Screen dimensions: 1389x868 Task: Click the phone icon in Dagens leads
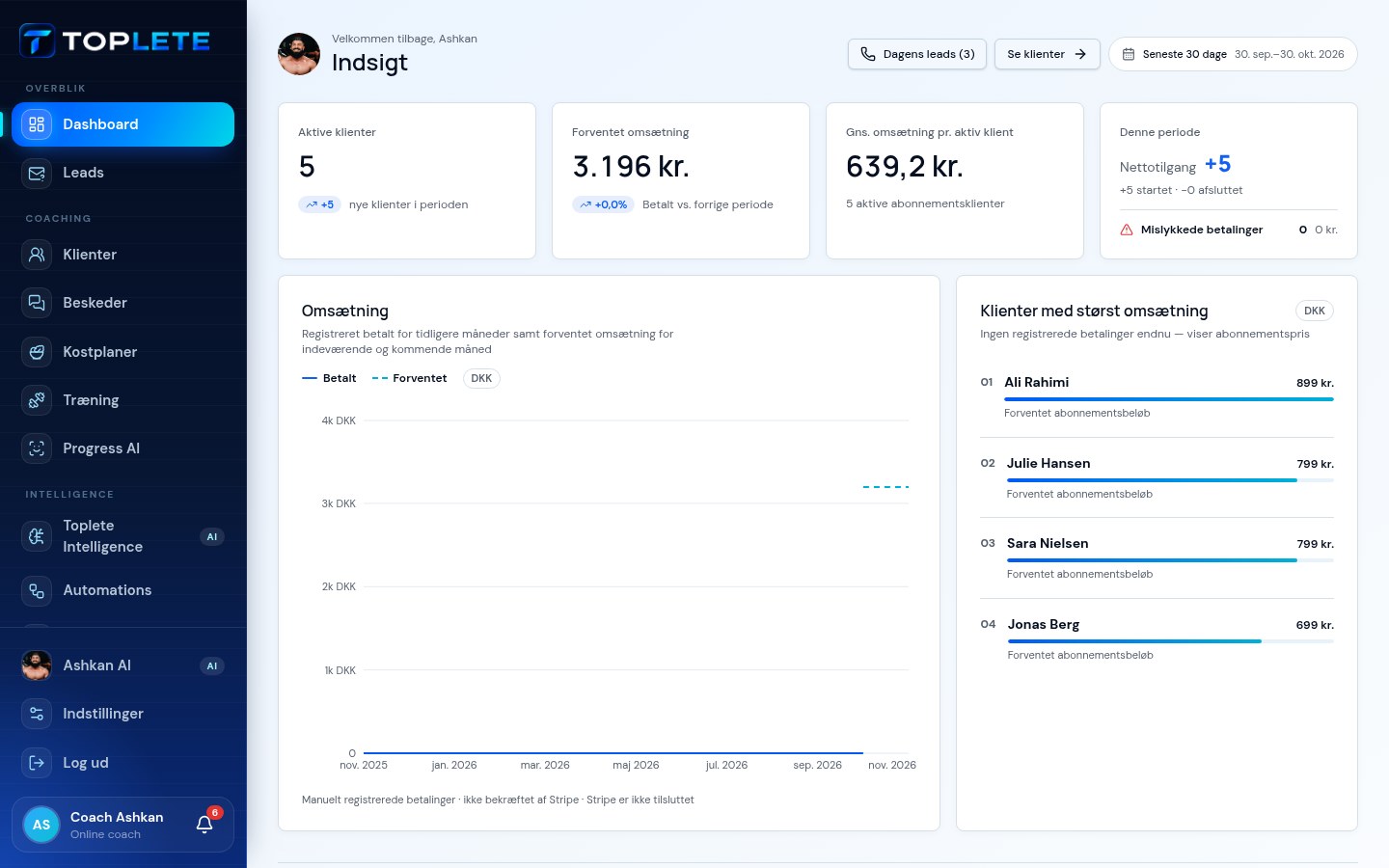coord(868,54)
